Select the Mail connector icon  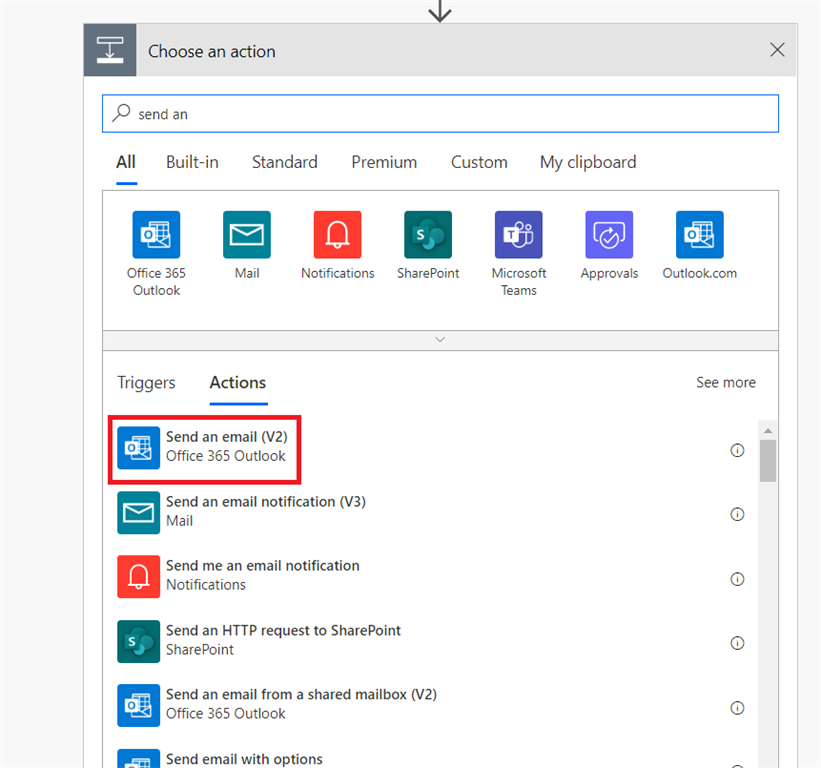(247, 235)
